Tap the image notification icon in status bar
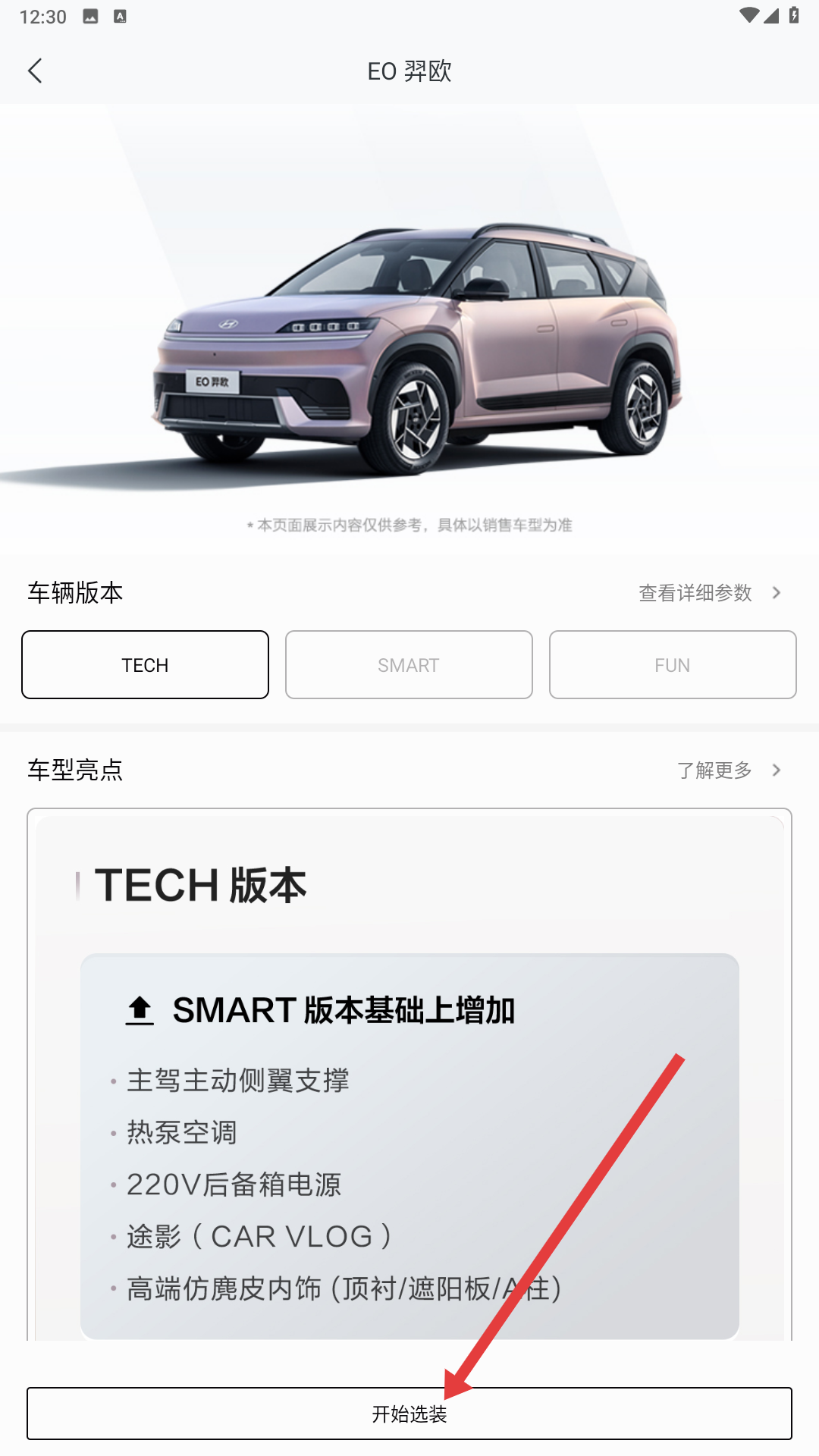Screen dimensions: 819x1456 pyautogui.click(x=90, y=16)
